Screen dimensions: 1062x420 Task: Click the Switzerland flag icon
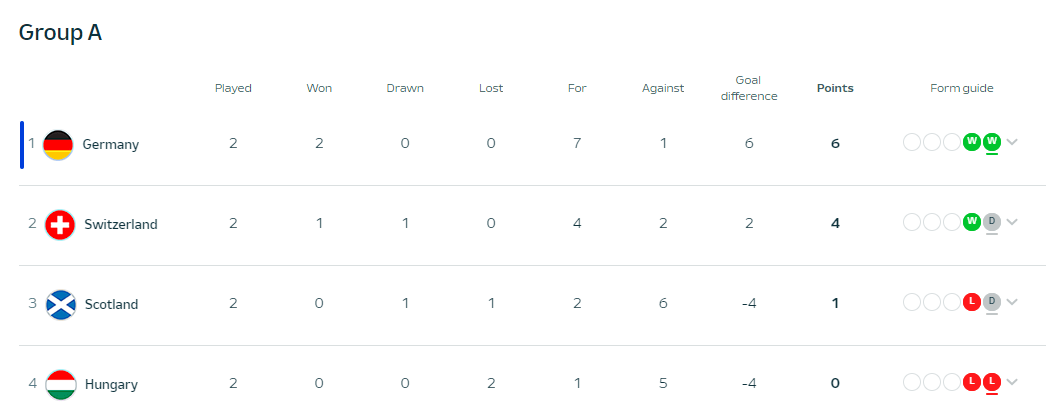click(x=60, y=225)
